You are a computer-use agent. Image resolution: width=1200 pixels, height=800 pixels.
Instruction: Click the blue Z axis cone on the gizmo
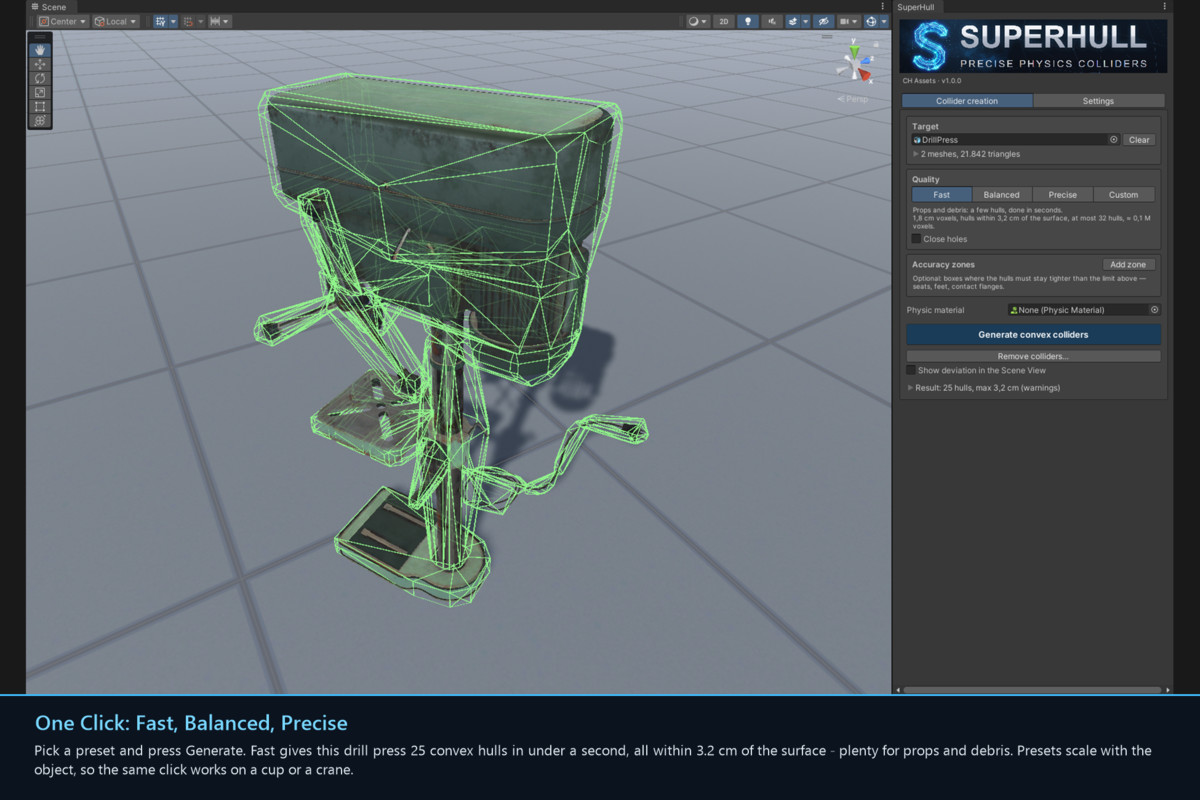865,60
